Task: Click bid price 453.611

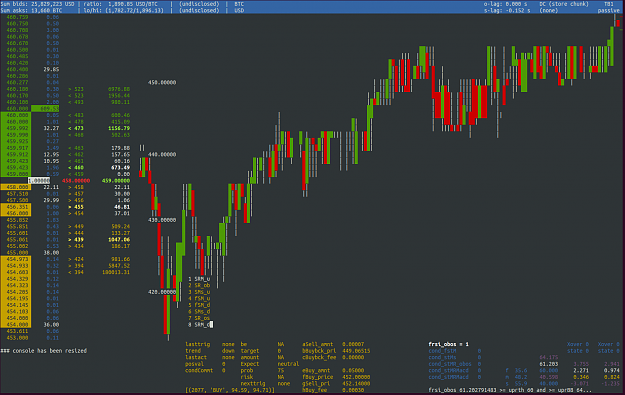Action: pos(17,331)
